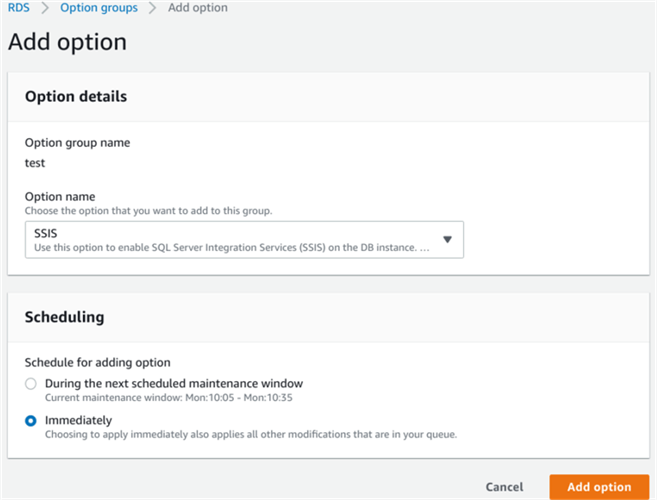Click the Add option page title
The width and height of the screenshot is (657, 500).
[x=67, y=42]
